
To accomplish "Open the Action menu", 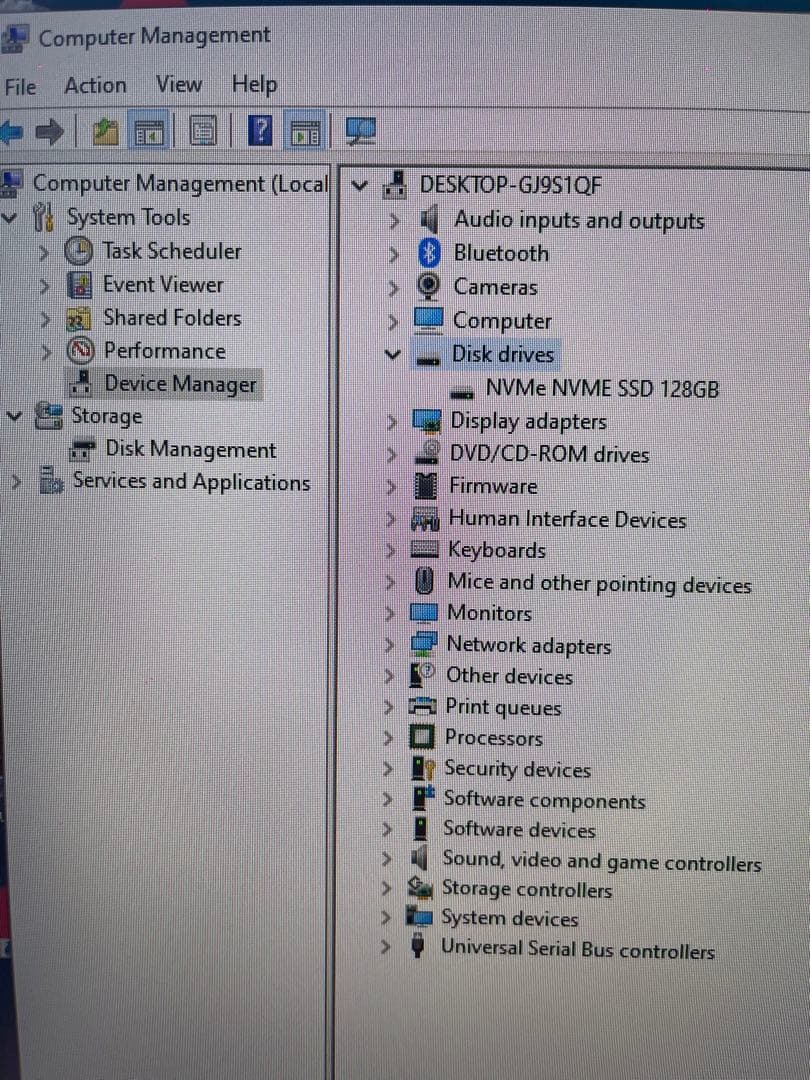I will click(x=95, y=86).
